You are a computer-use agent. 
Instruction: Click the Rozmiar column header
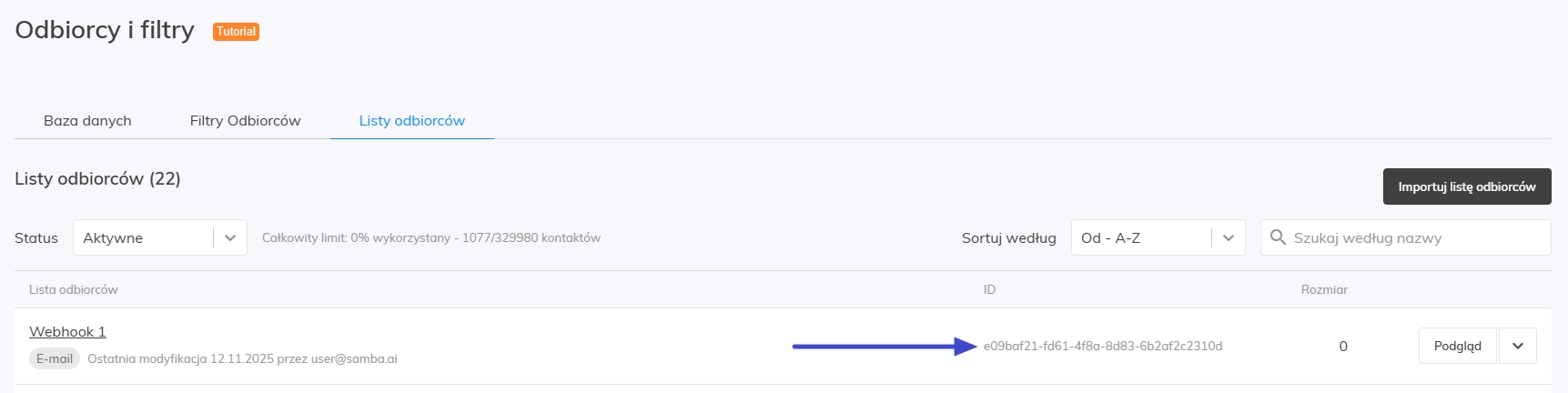pos(1323,290)
